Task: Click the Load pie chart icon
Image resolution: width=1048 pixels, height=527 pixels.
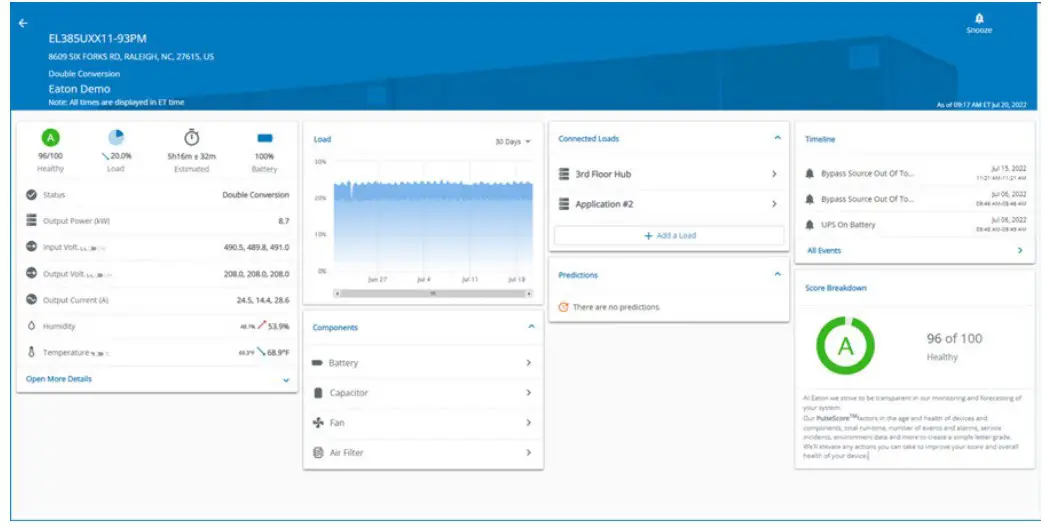Action: coord(116,138)
